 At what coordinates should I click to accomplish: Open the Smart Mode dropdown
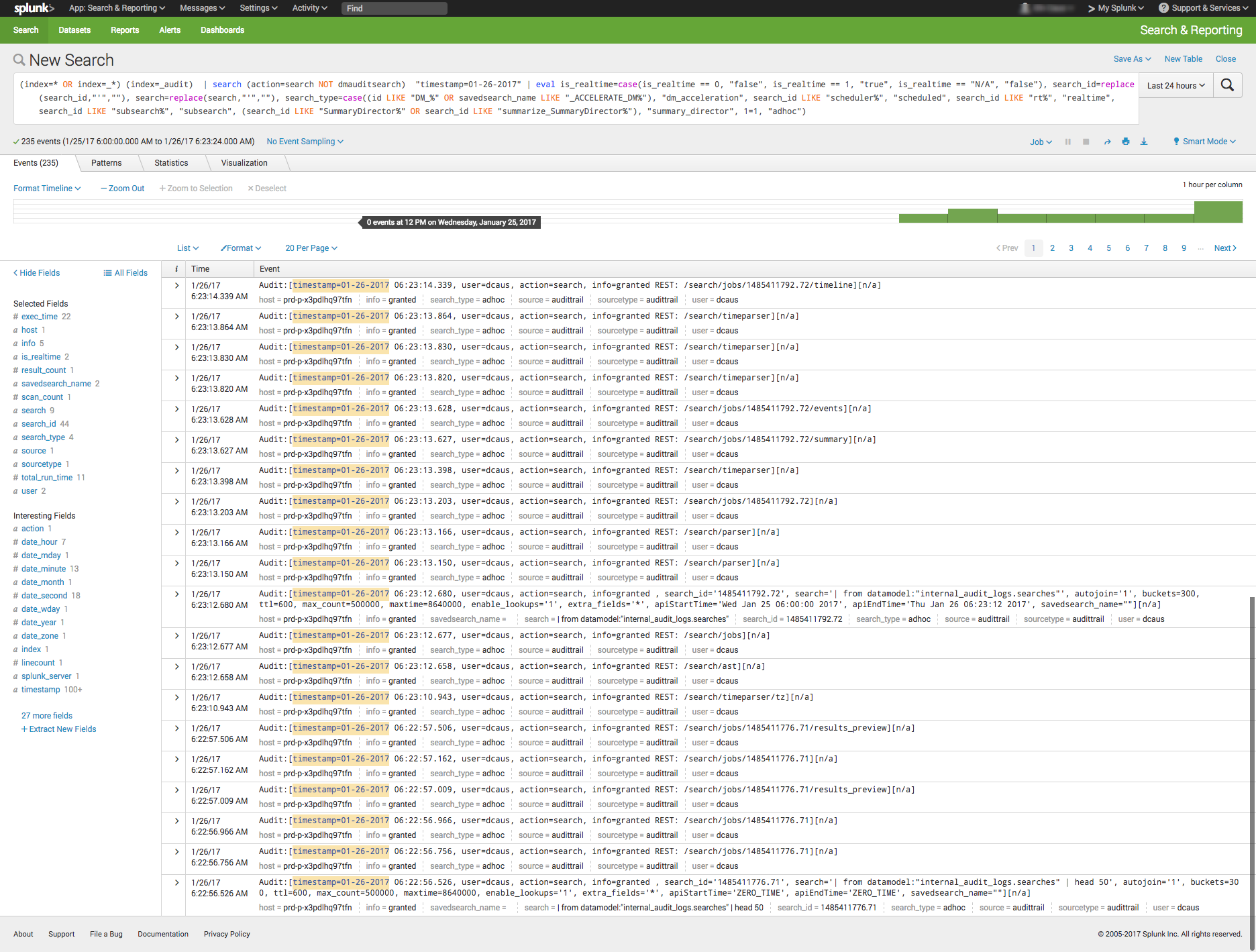click(x=1204, y=141)
